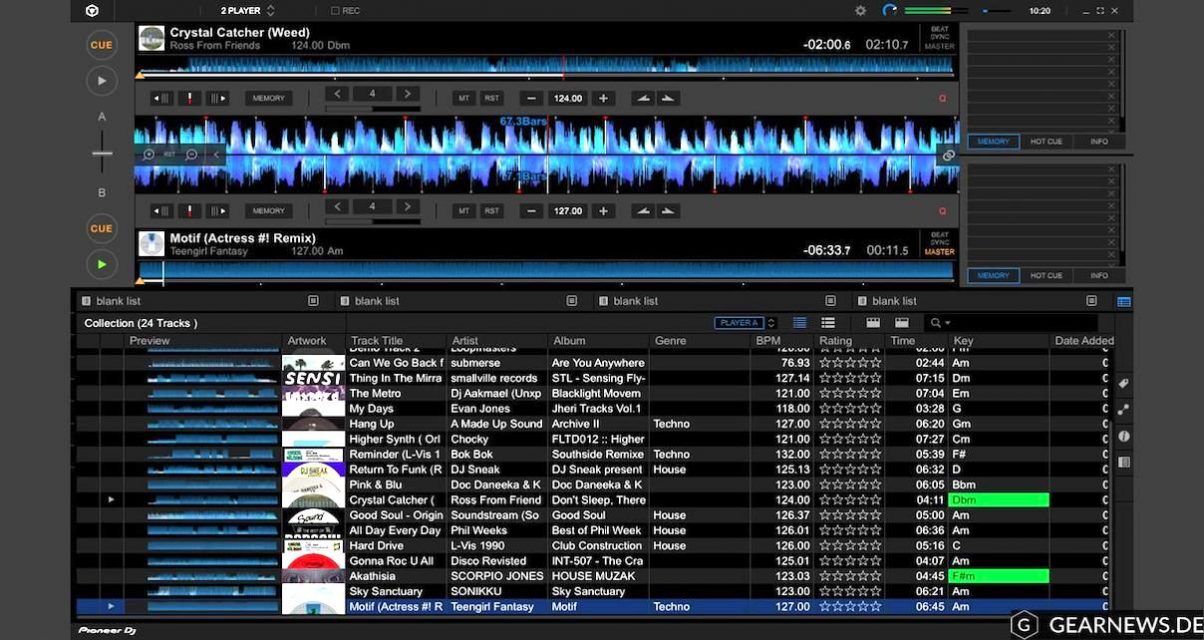Viewport: 1204px width, 640px height.
Task: Open the search filter dropdown
Action: (x=940, y=323)
